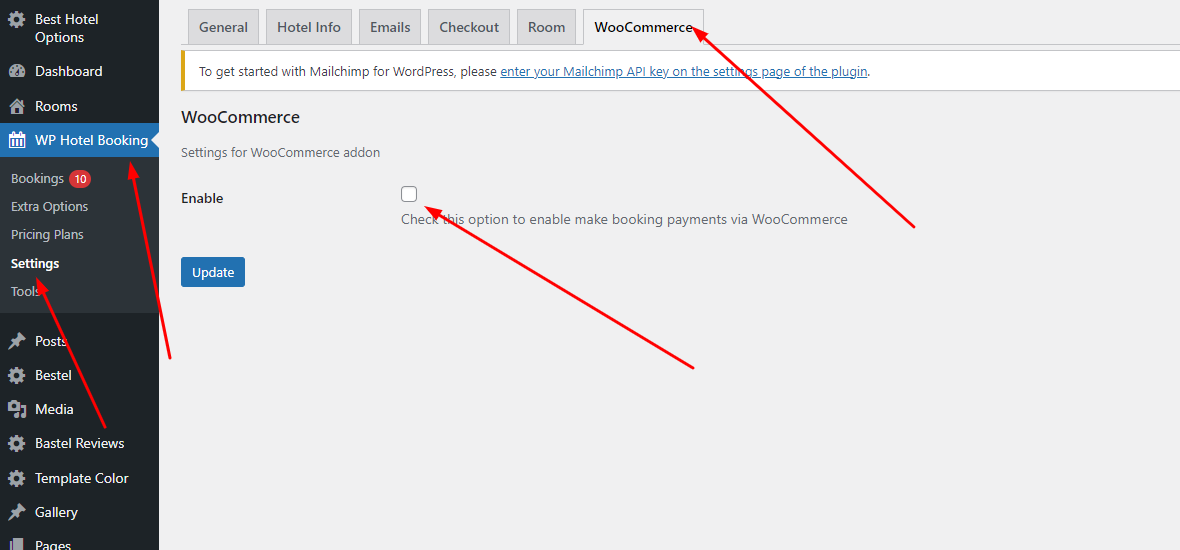Click the checkbox description about booking payments
This screenshot has height=550, width=1180.
625,220
